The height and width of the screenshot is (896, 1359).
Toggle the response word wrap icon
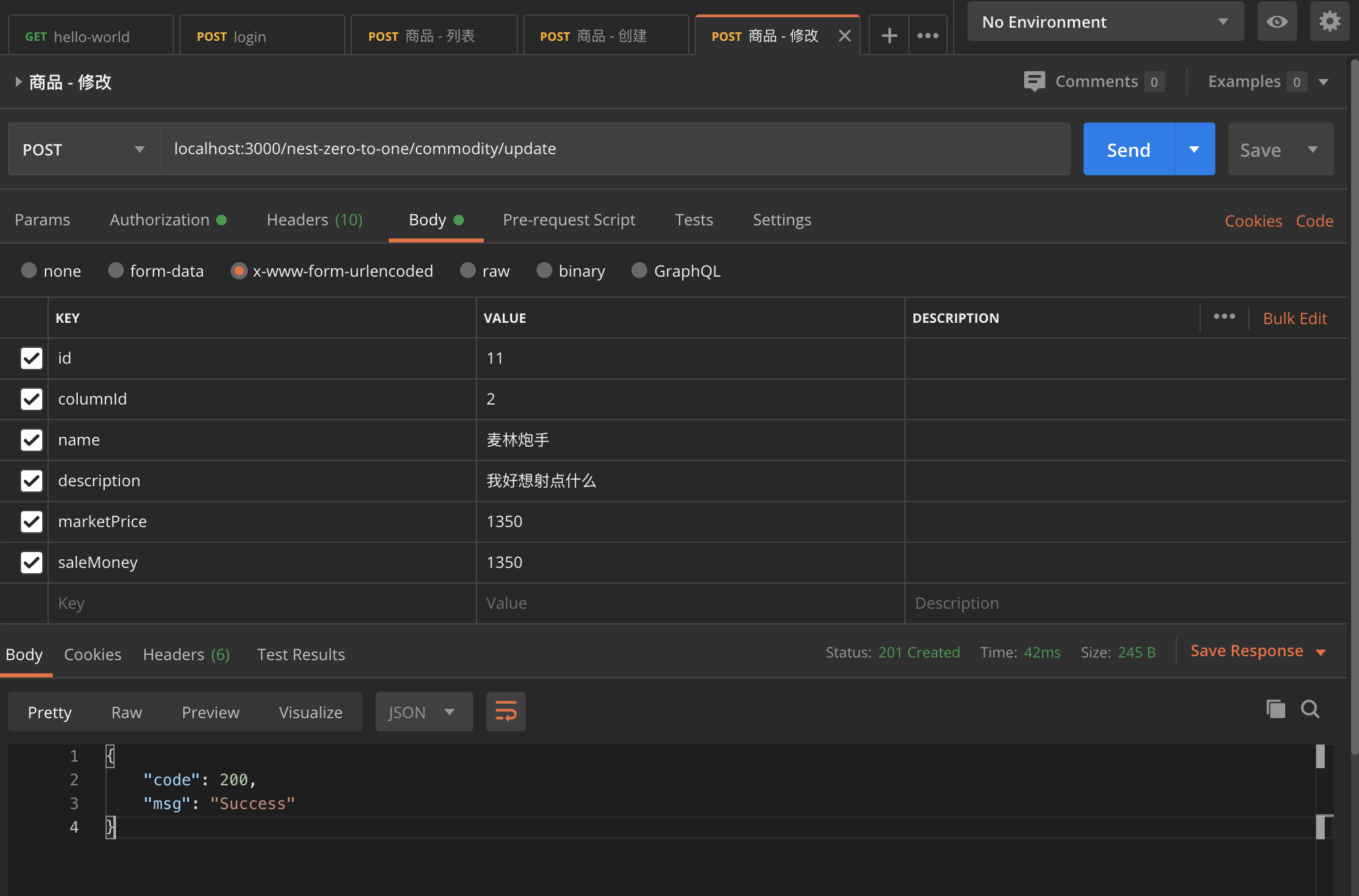pos(506,712)
